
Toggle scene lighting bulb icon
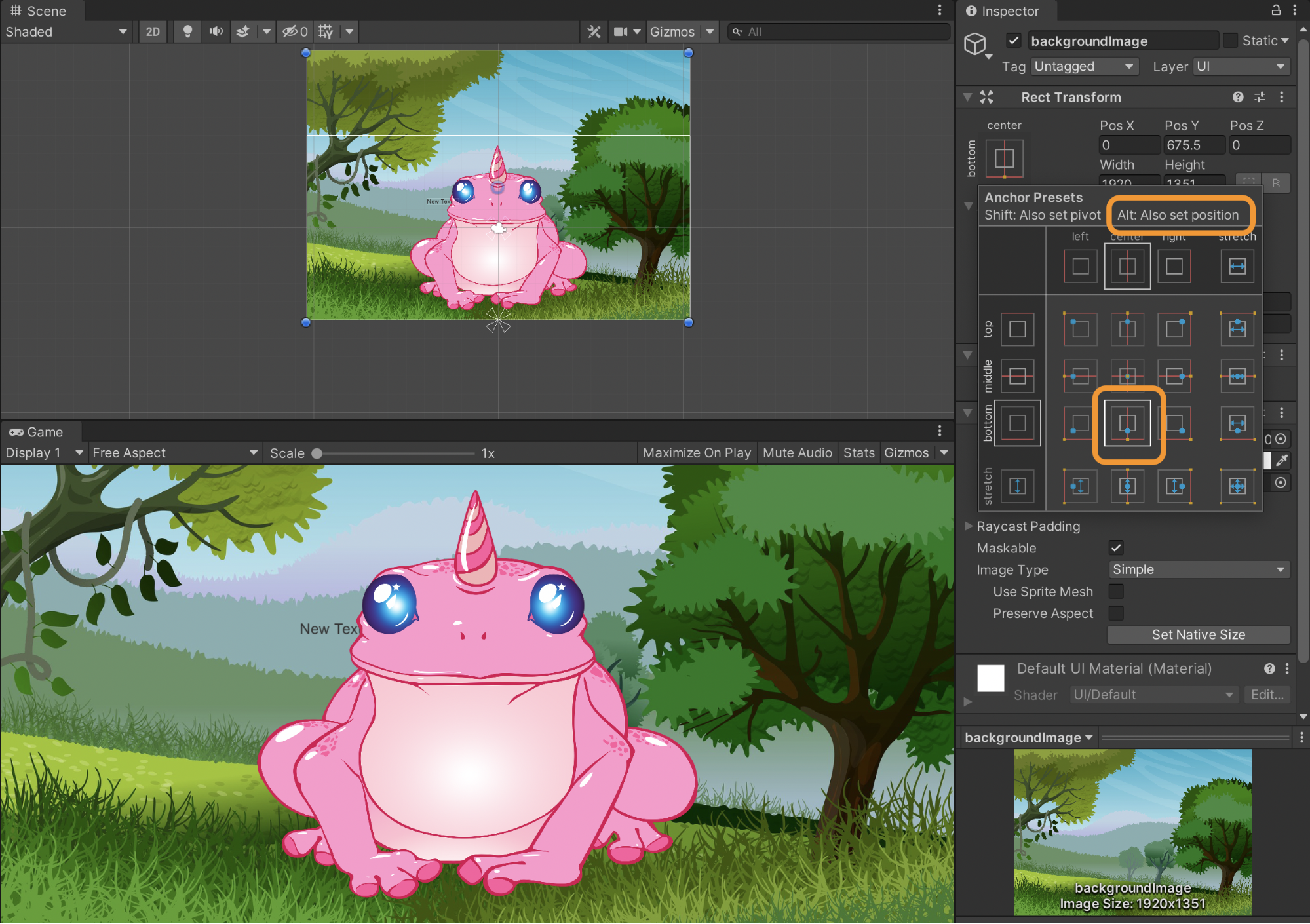point(187,31)
